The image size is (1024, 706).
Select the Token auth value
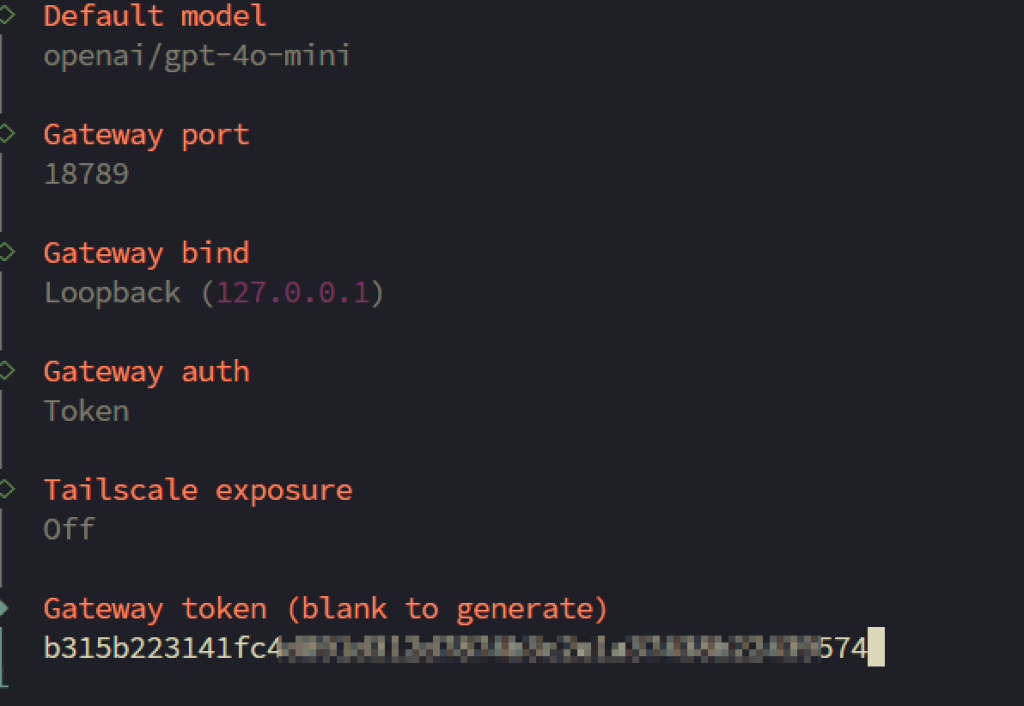[86, 411]
